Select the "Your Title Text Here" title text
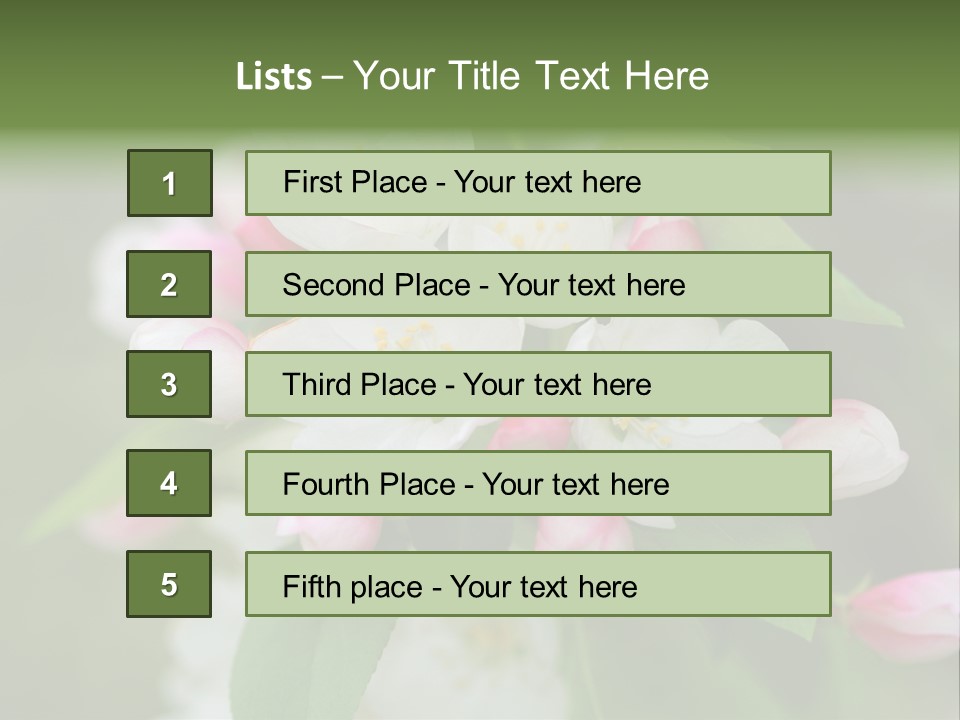 coord(531,76)
